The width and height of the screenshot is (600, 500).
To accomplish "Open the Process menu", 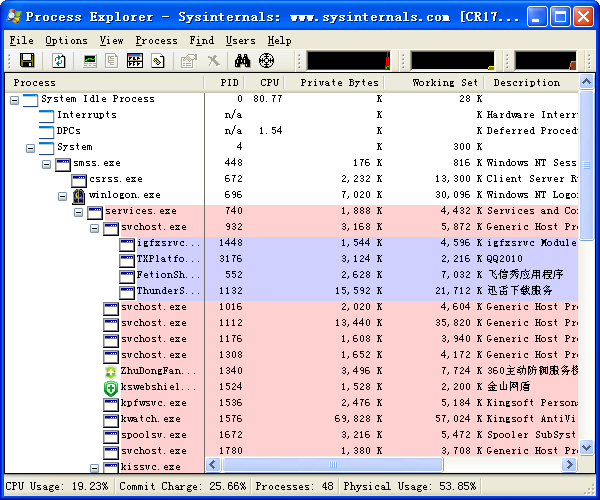I will [156, 40].
